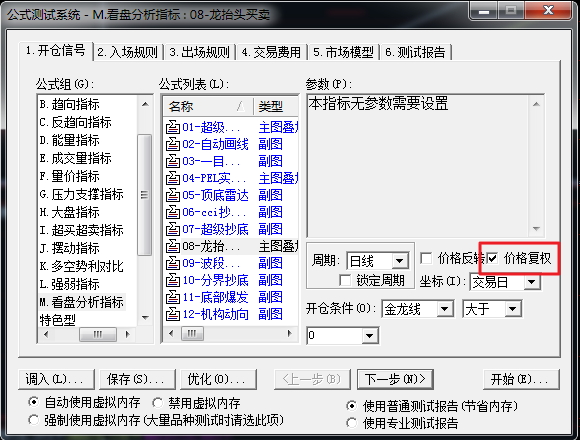
Task: Expand the 开仓条件 dropdown showing 金龙线
Action: tap(444, 309)
